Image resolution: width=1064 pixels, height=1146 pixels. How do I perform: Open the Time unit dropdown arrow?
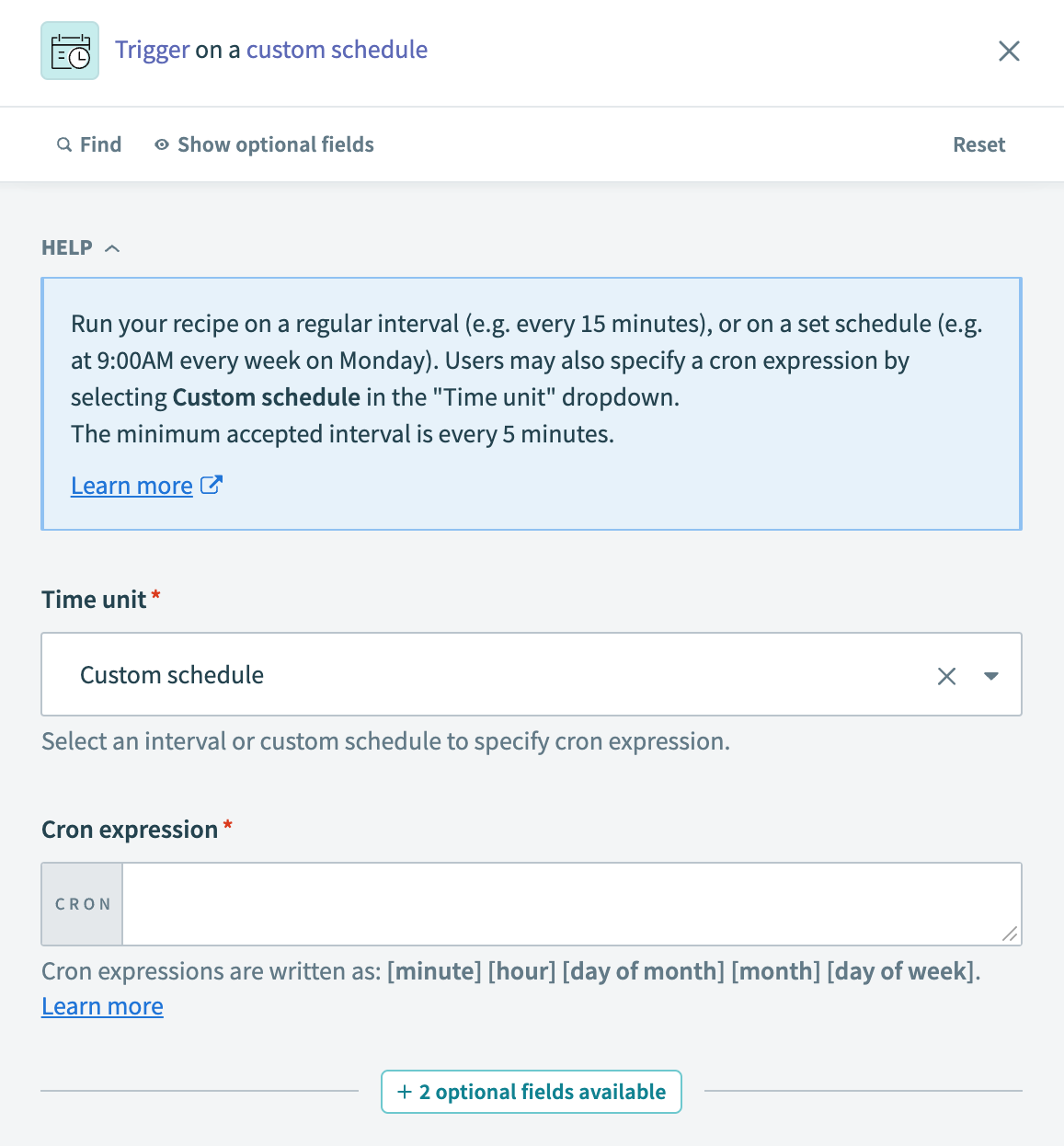pos(991,676)
